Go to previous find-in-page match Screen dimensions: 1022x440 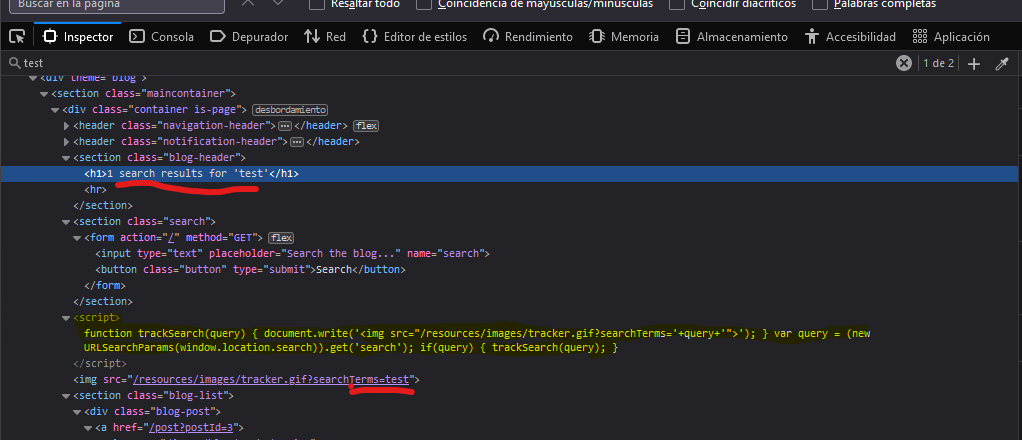(x=248, y=3)
